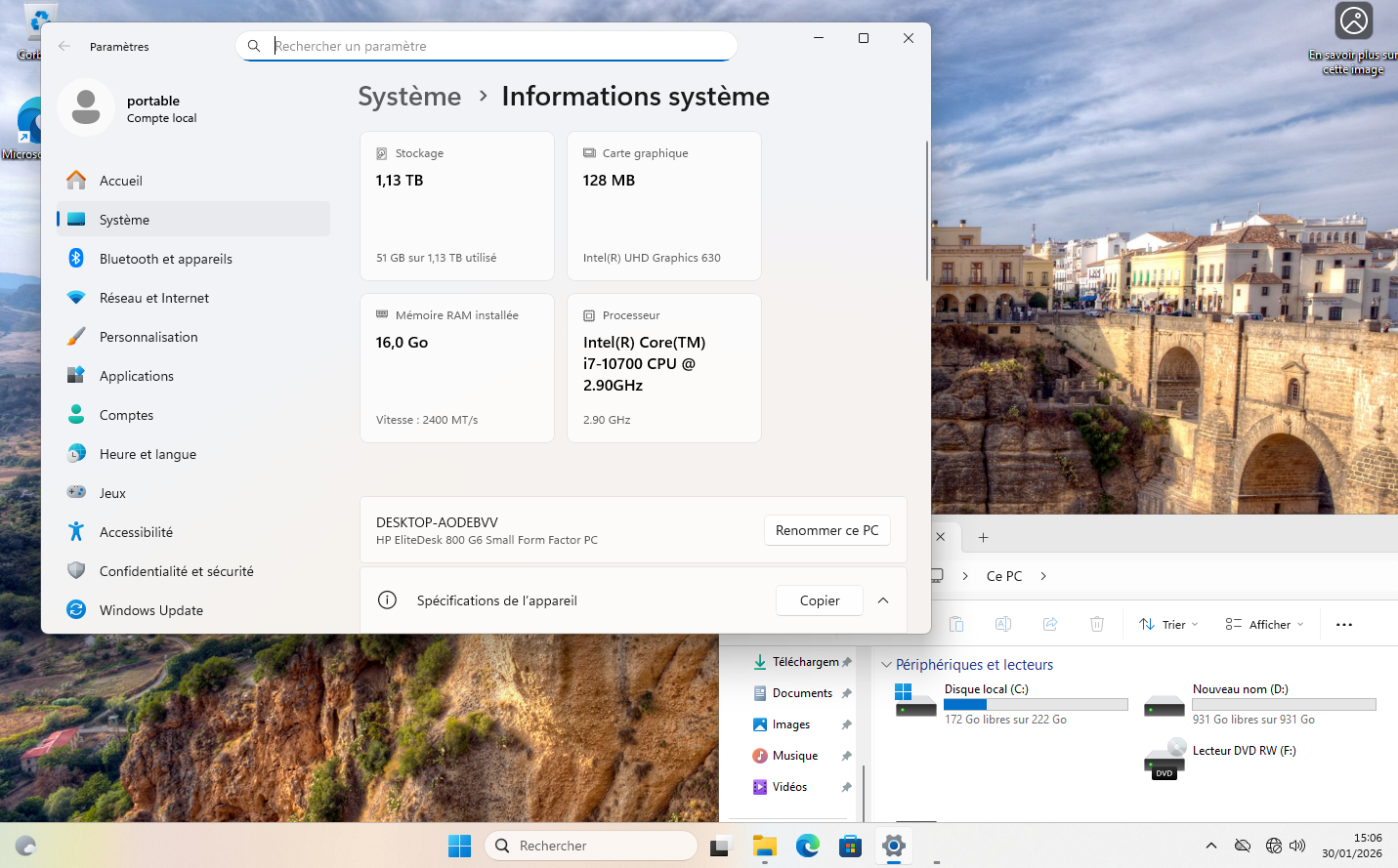
Task: Open the Afficher view dropdown
Action: coord(1265,625)
